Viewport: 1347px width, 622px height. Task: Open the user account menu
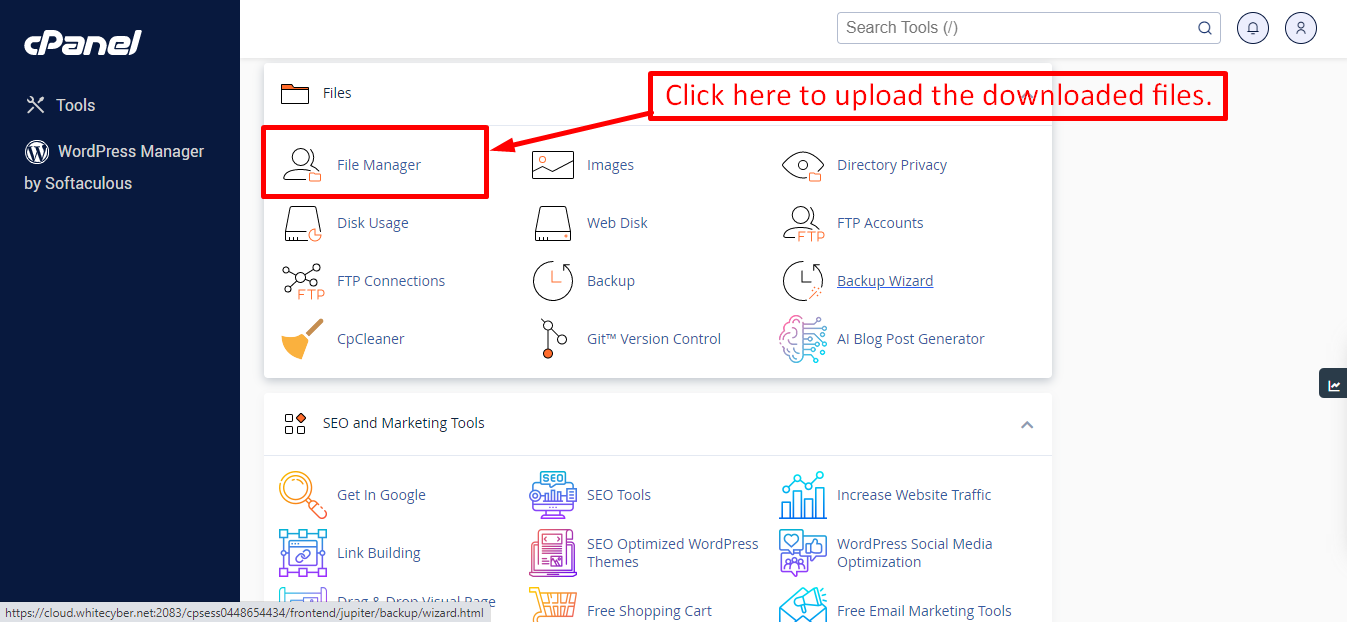tap(1300, 28)
